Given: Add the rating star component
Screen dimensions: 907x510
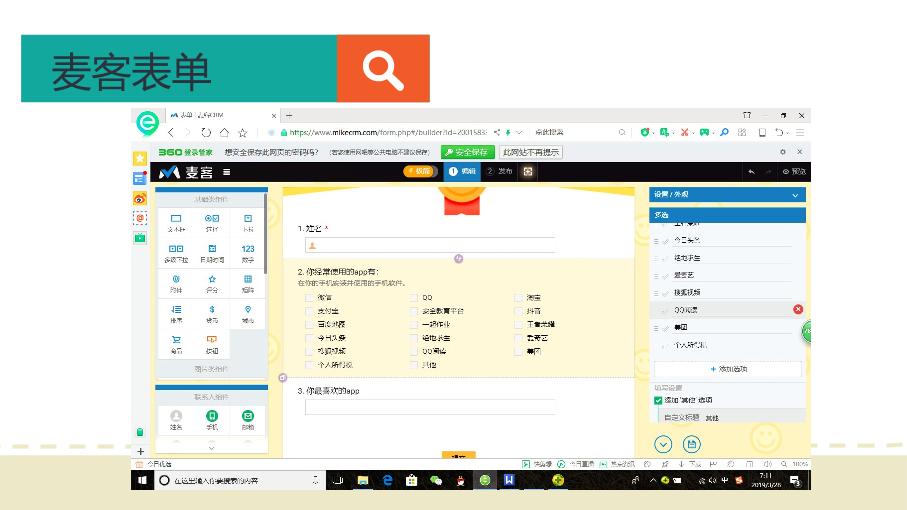Looking at the screenshot, I should point(212,283).
